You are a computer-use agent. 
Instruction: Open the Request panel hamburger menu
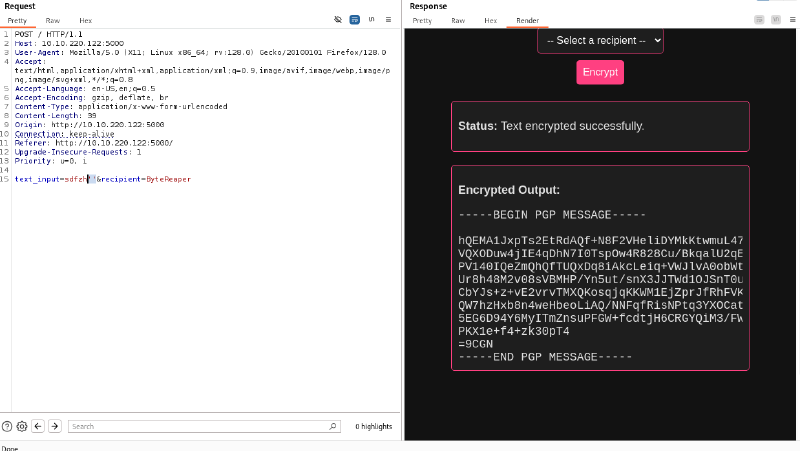pyautogui.click(x=388, y=20)
